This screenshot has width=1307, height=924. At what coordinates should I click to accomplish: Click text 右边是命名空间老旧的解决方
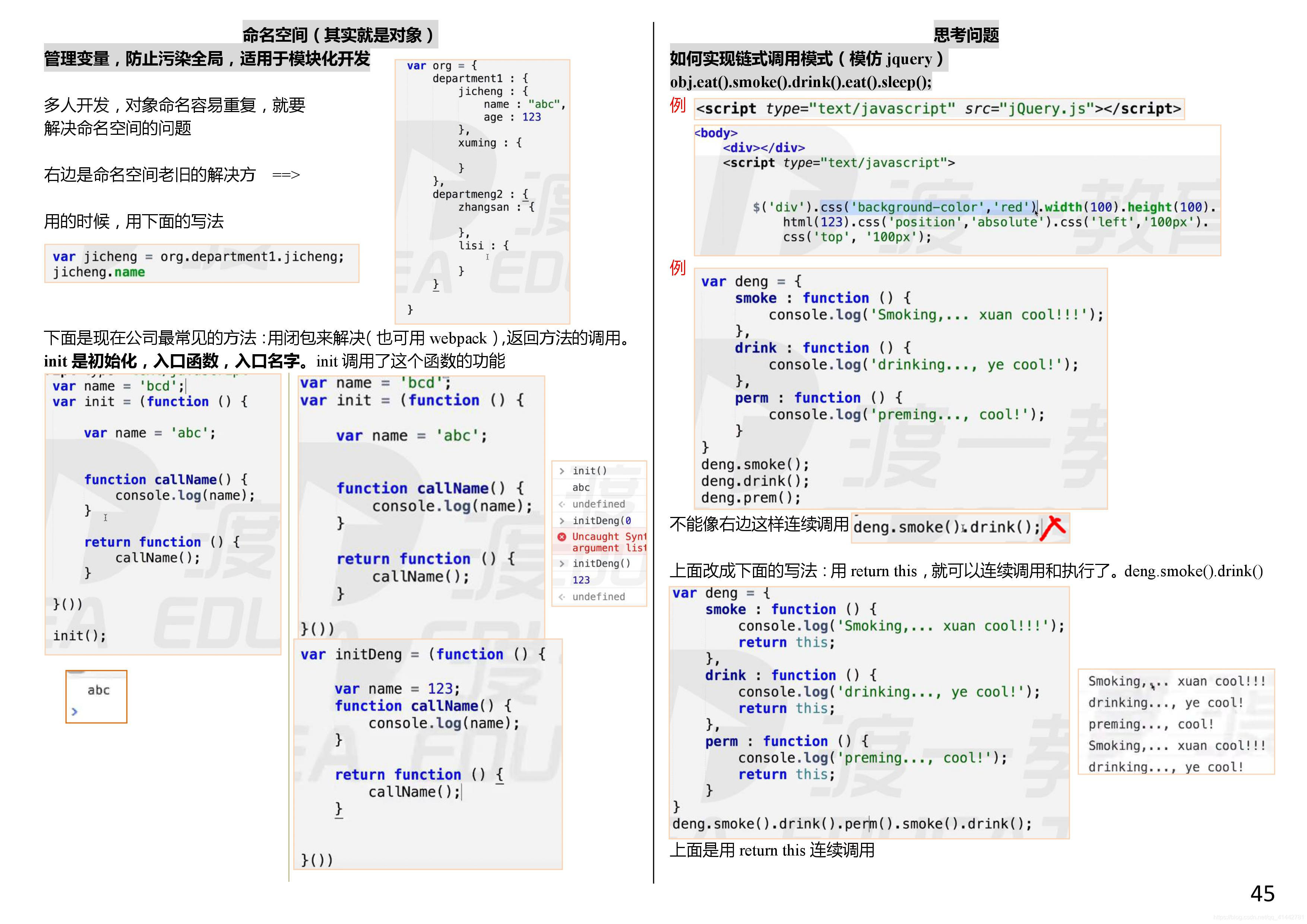(150, 175)
